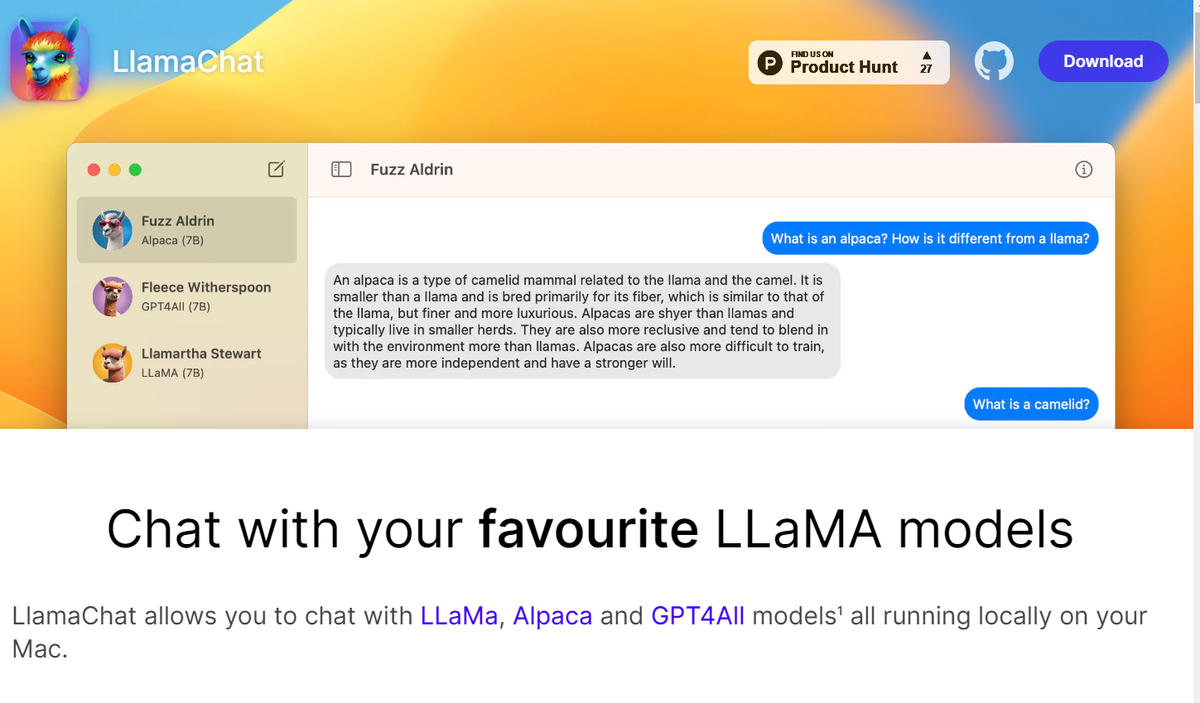Image resolution: width=1200 pixels, height=703 pixels.
Task: Open the GitHub repository icon
Action: coord(994,61)
